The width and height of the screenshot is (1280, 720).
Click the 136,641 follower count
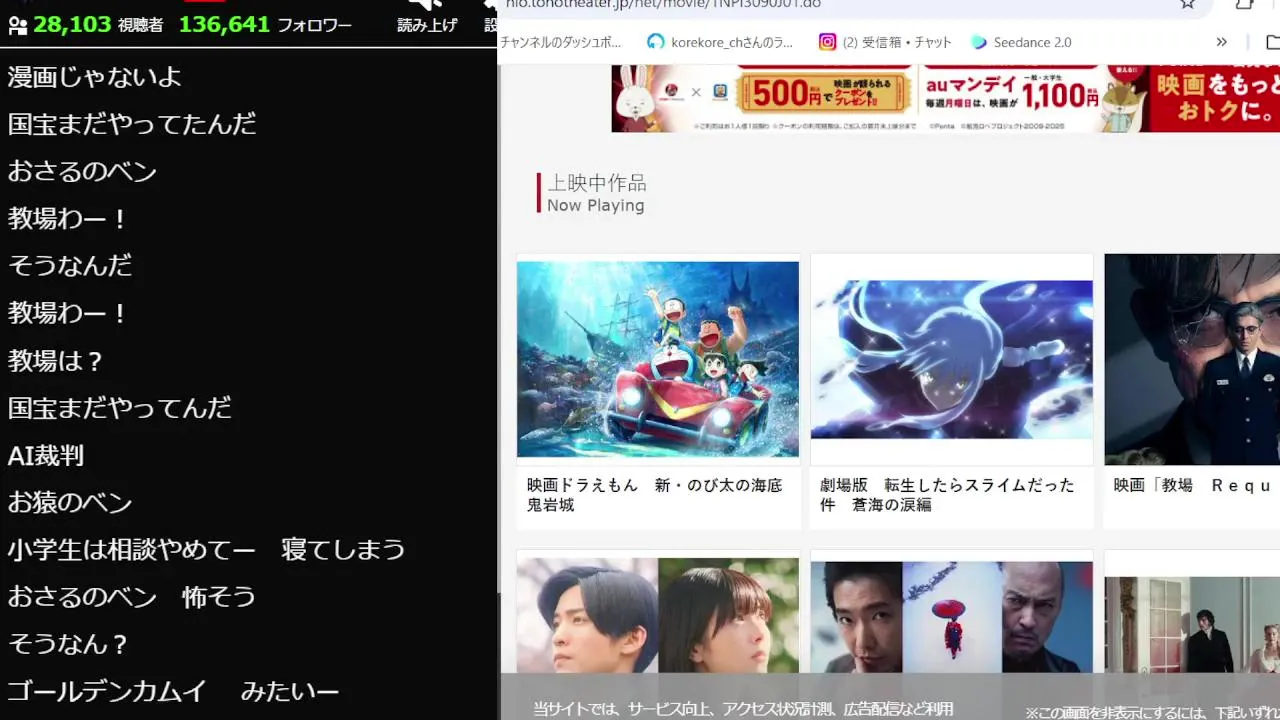click(x=224, y=24)
